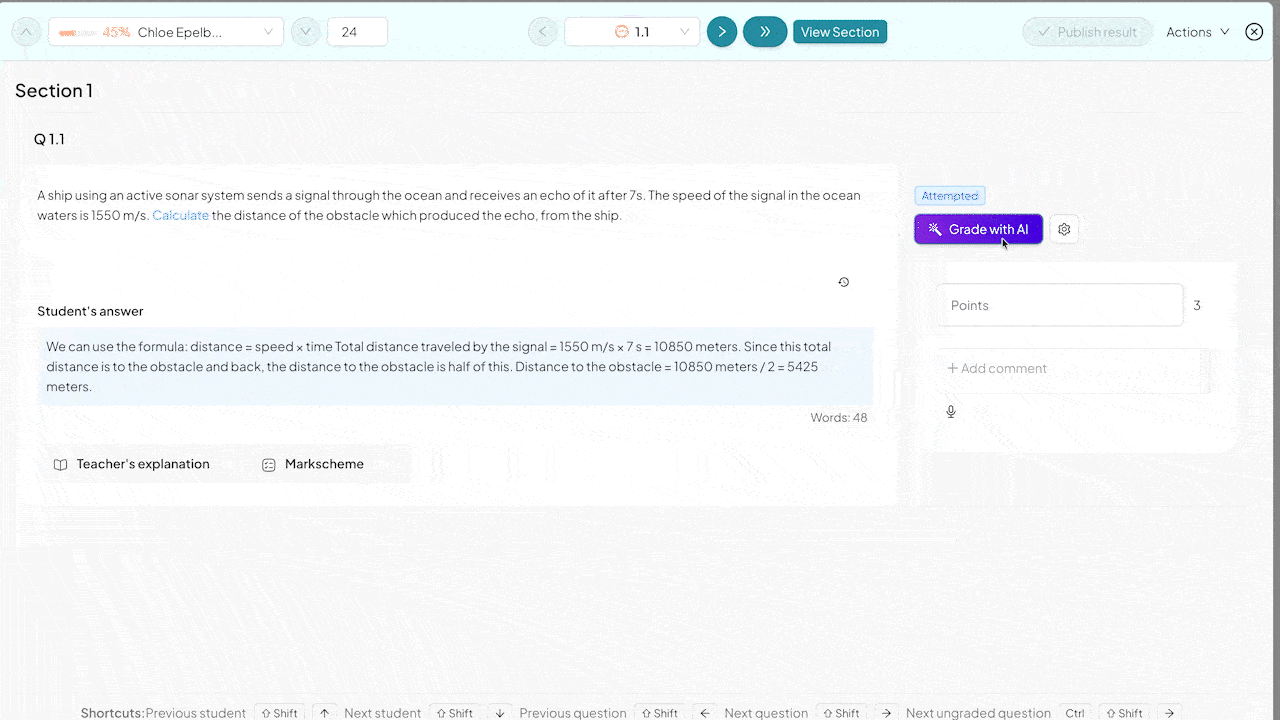Viewport: 1280px width, 720px height.
Task: Click the Next student shortcut label
Action: coord(383,713)
